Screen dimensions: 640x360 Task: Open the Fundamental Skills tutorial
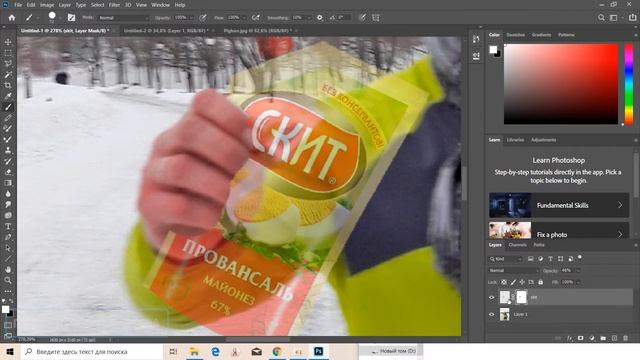point(559,205)
